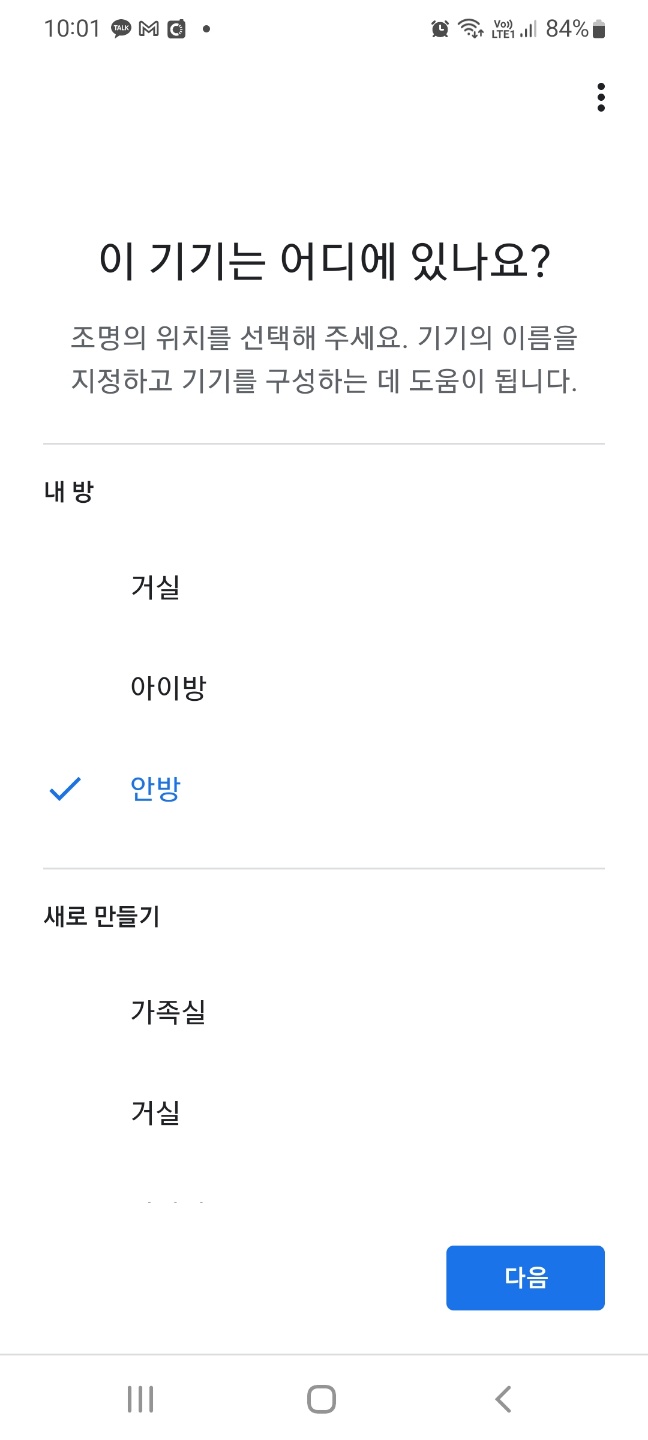This screenshot has height=1440, width=648.
Task: Select 아이방 as the device location
Action: tap(168, 688)
